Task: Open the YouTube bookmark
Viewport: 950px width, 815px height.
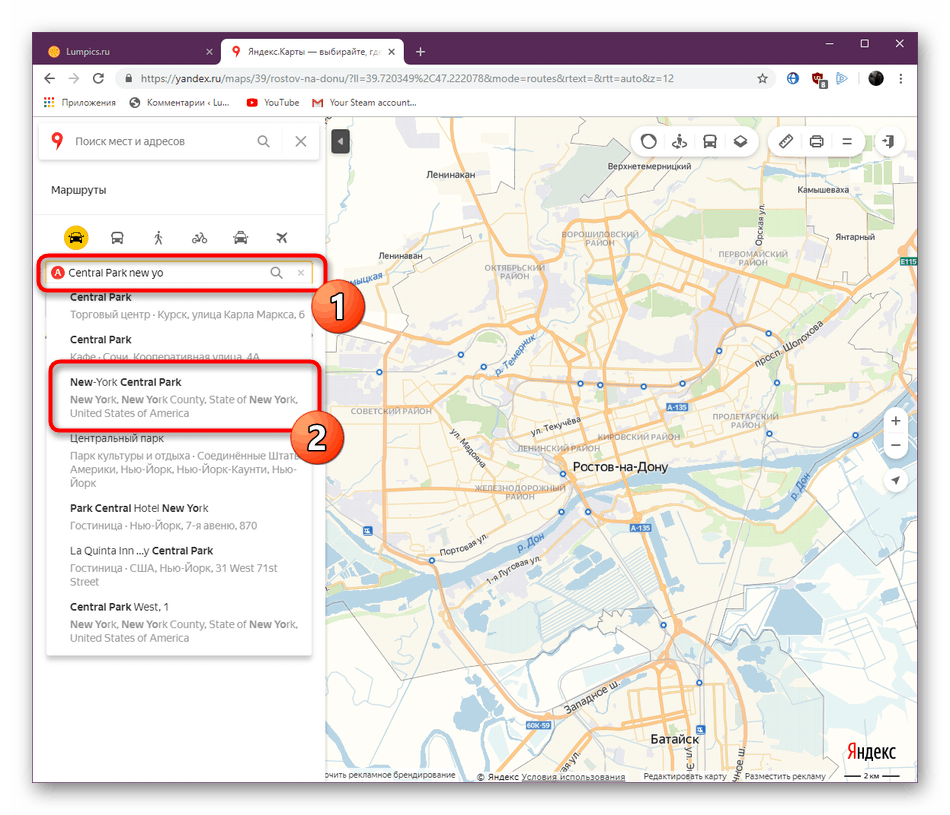Action: [x=273, y=102]
